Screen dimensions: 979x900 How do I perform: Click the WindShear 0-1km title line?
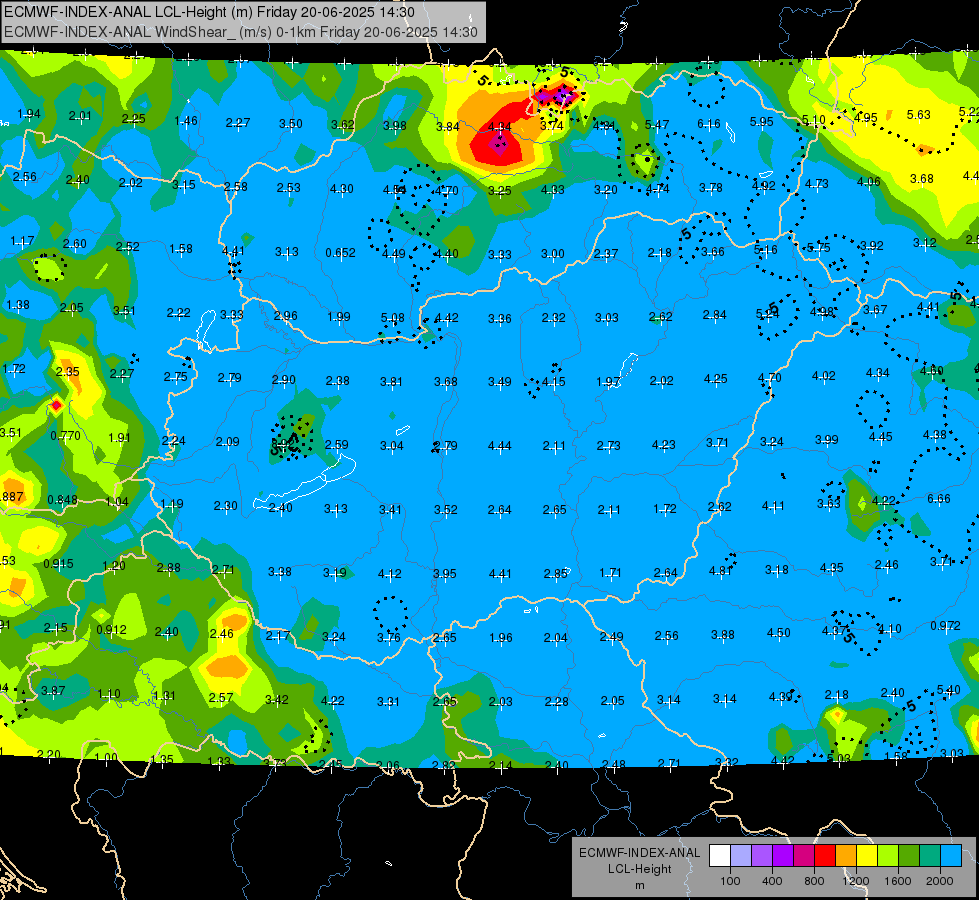[x=241, y=32]
